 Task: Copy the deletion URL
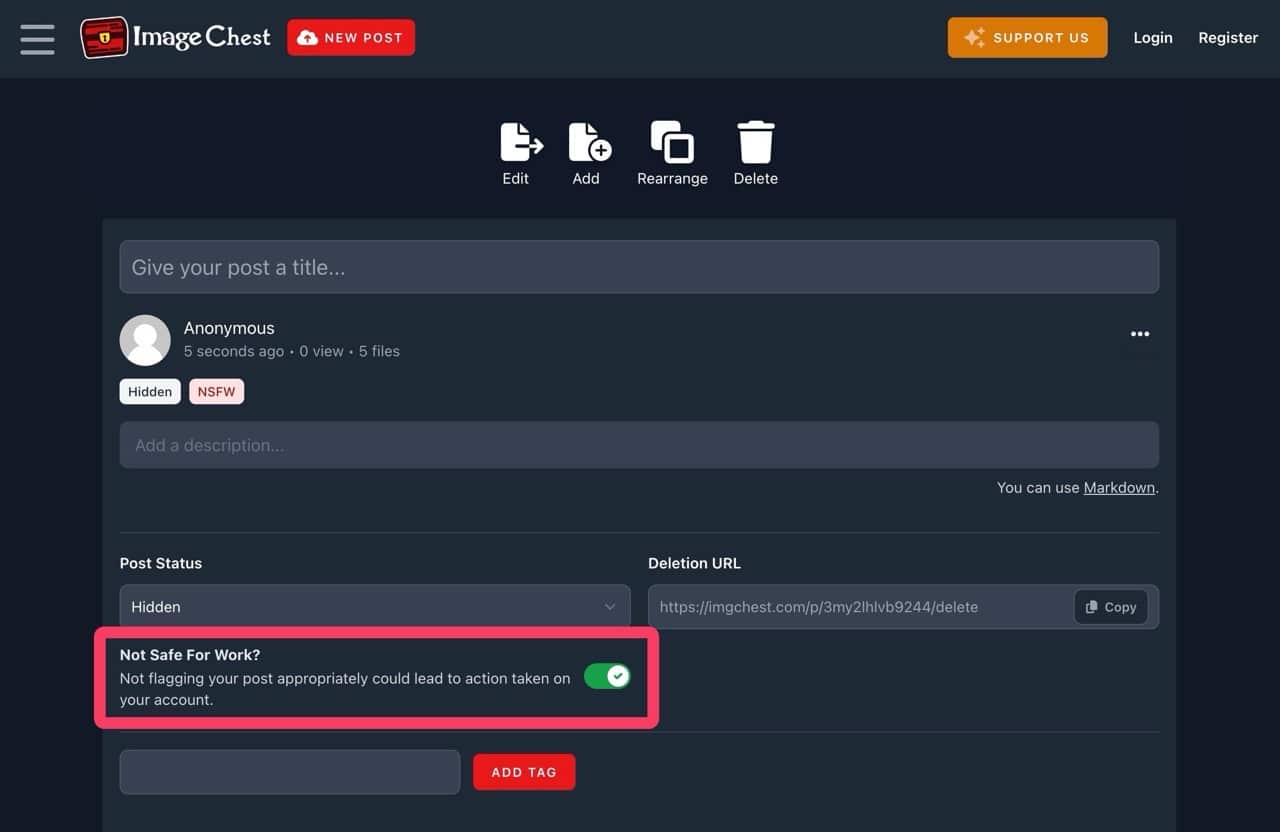pos(1111,607)
